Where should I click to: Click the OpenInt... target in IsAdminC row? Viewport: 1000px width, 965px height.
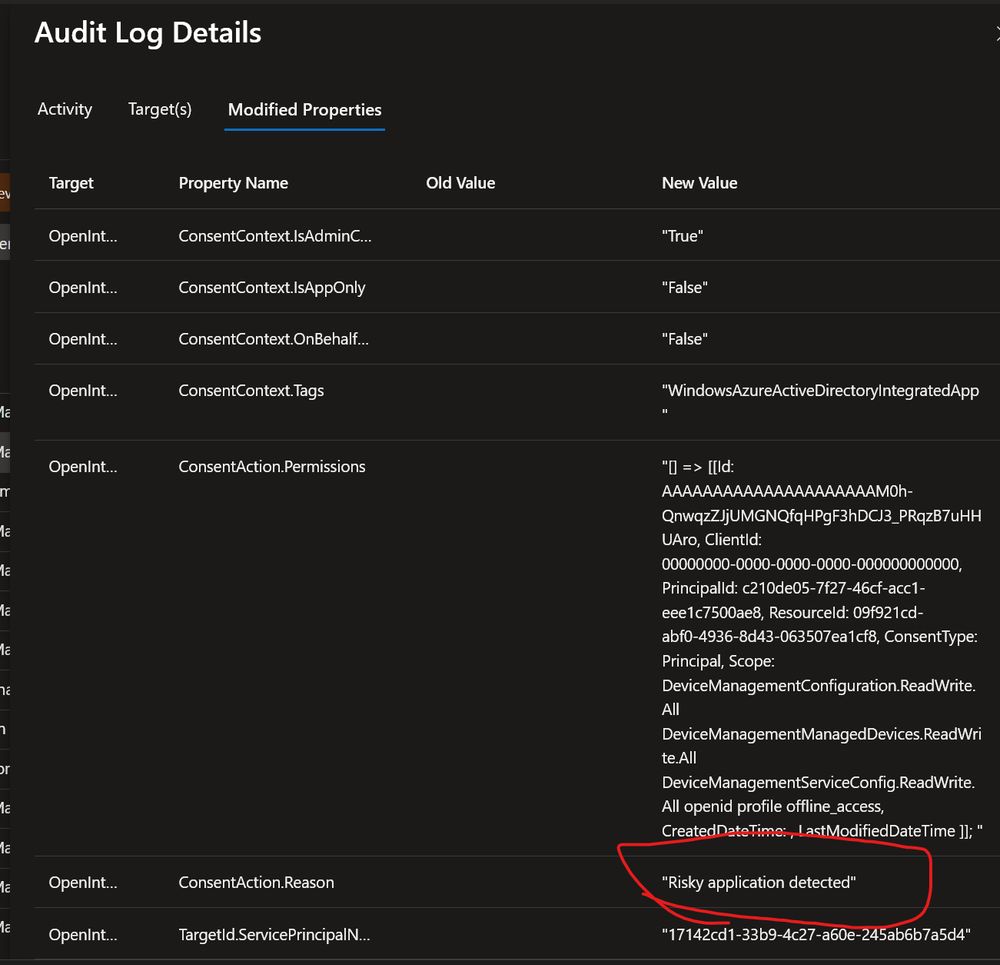83,236
